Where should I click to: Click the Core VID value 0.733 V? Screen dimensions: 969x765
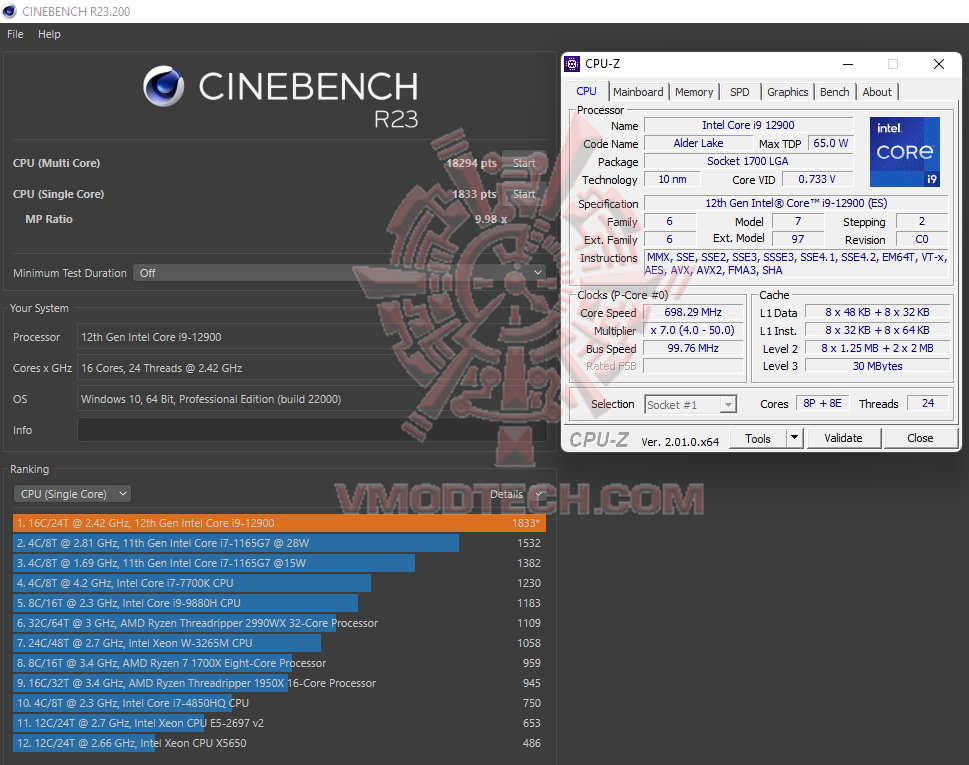point(817,179)
